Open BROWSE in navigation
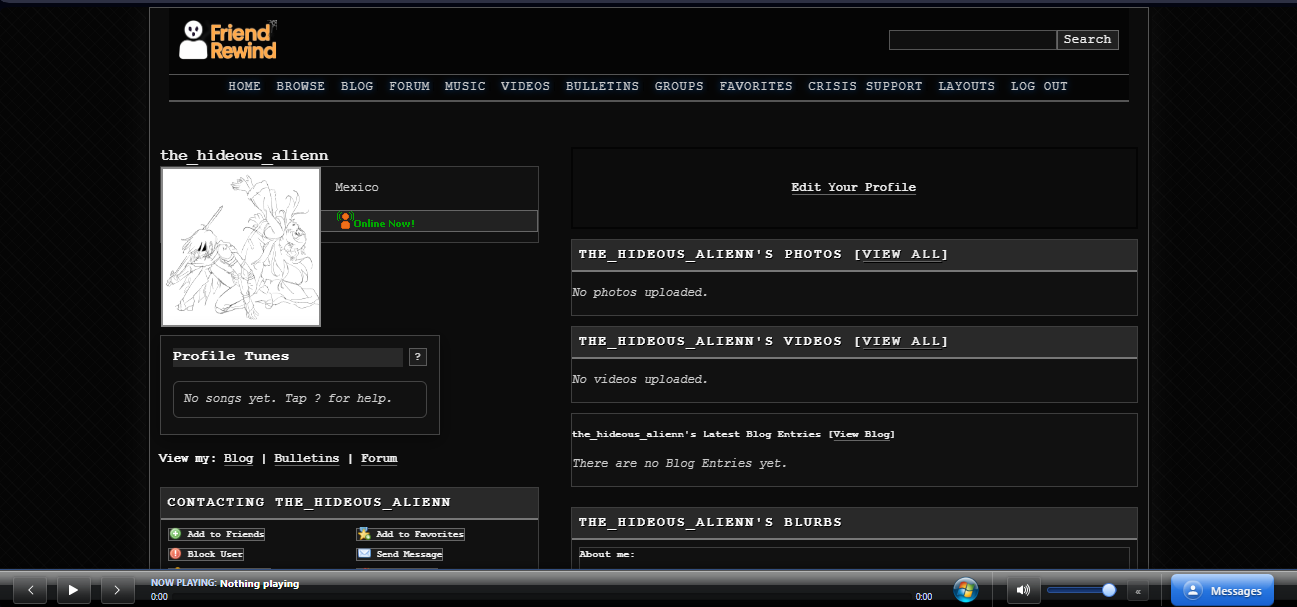This screenshot has height=607, width=1297. [301, 86]
